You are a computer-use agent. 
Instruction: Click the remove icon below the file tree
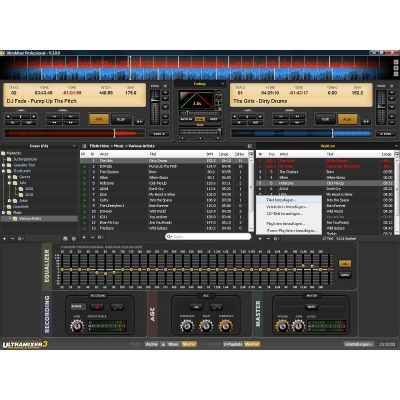pos(13,239)
